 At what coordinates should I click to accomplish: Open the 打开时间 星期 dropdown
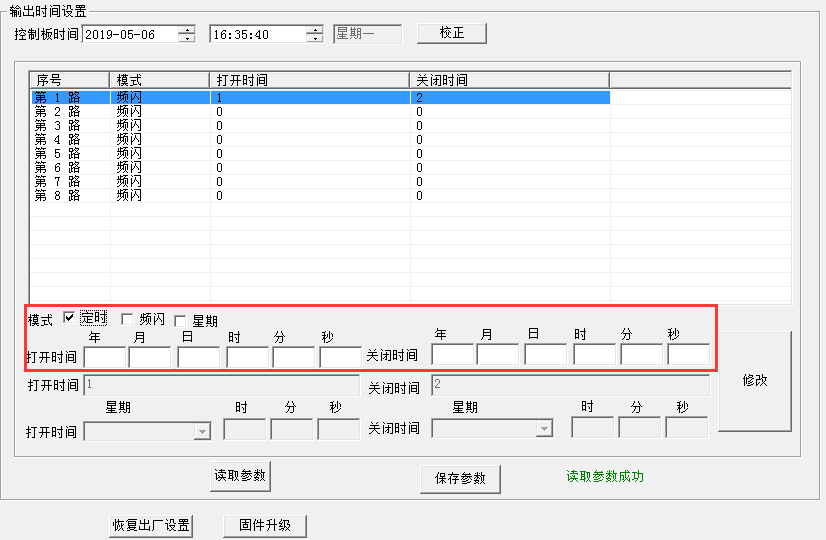pyautogui.click(x=202, y=432)
